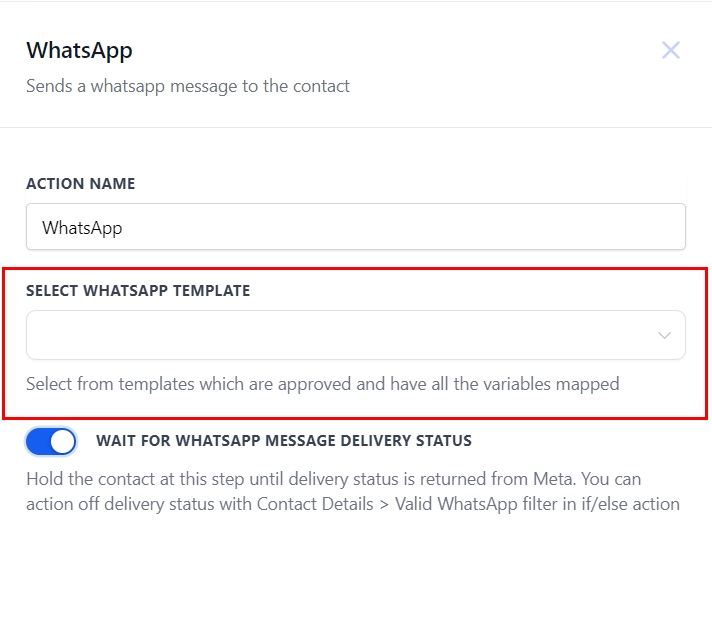Click the 'Valid WhatsApp filter' description line
This screenshot has width=712, height=620.
tap(352, 504)
